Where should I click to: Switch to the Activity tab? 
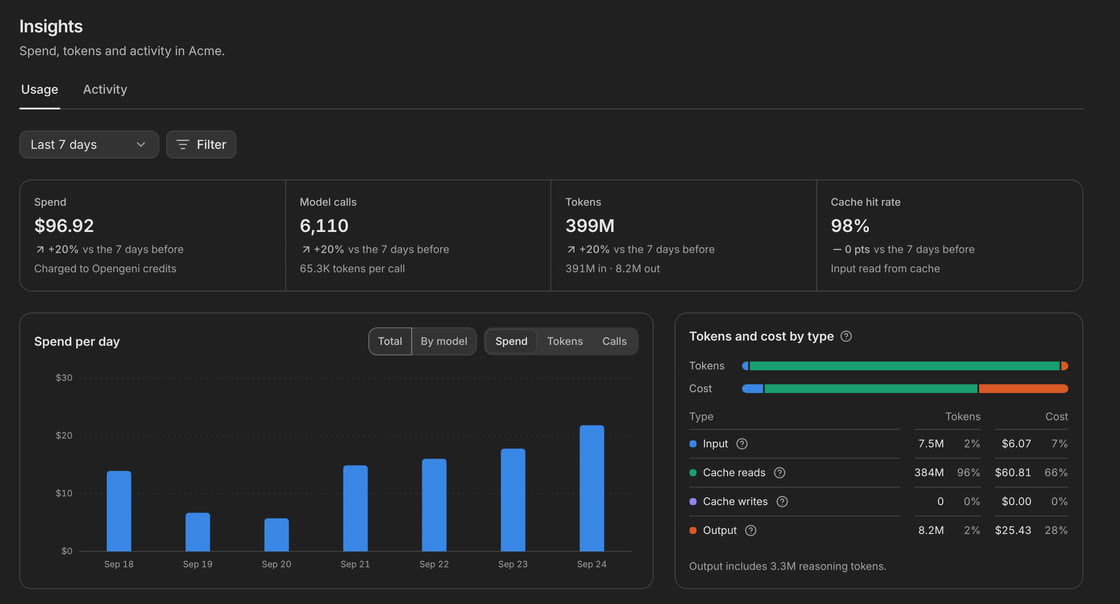coord(105,90)
